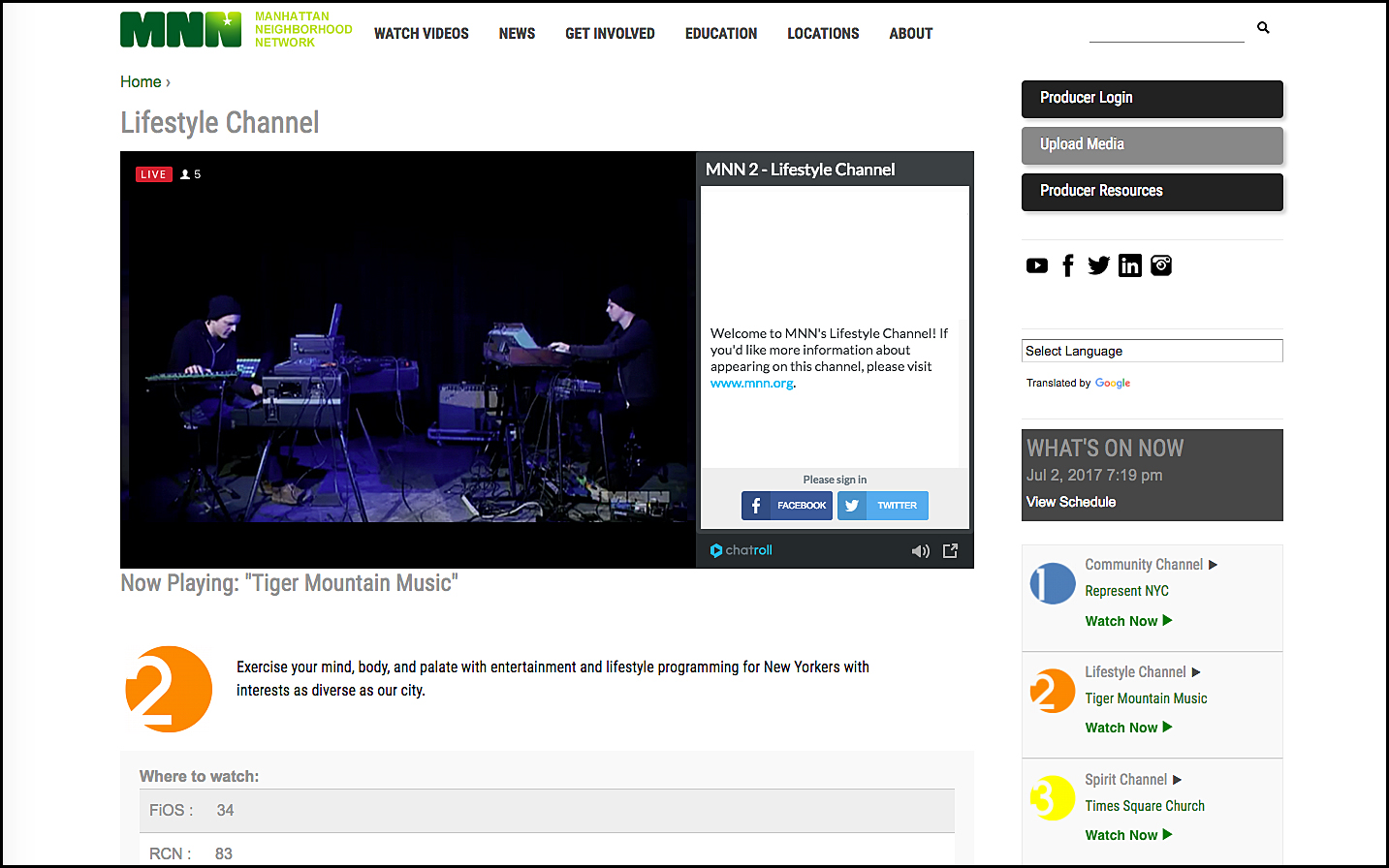Open the Watch Videos menu

(x=422, y=33)
